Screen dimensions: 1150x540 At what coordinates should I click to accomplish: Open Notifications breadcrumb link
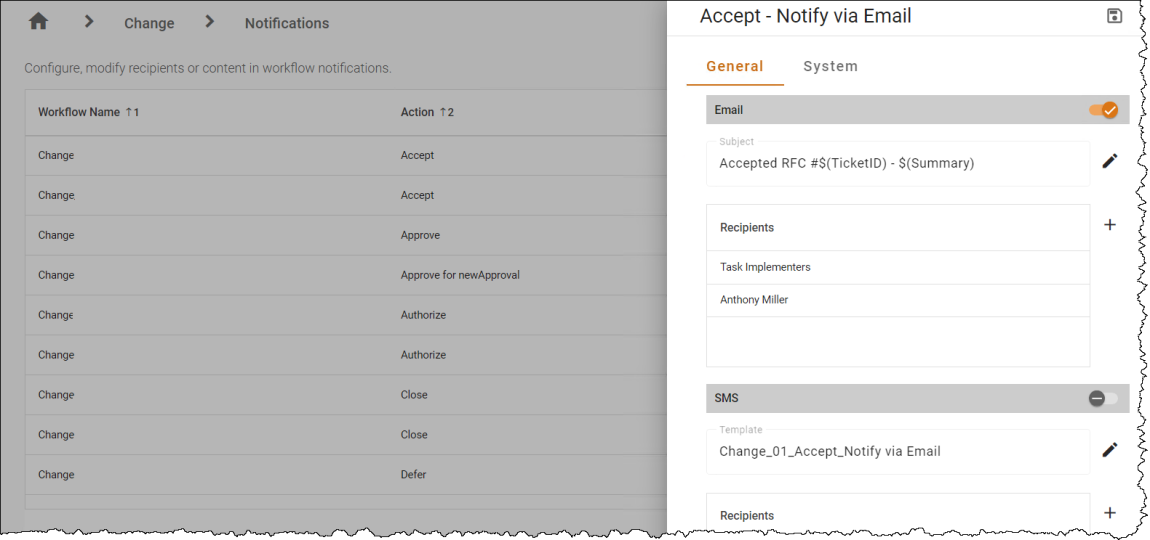point(287,23)
